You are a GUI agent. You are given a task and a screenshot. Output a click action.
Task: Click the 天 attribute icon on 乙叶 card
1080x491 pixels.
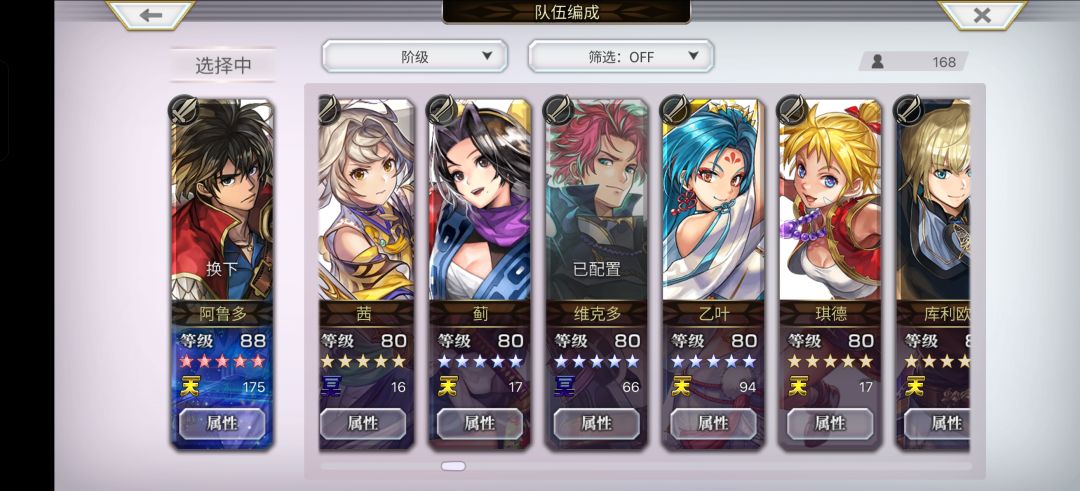point(681,386)
